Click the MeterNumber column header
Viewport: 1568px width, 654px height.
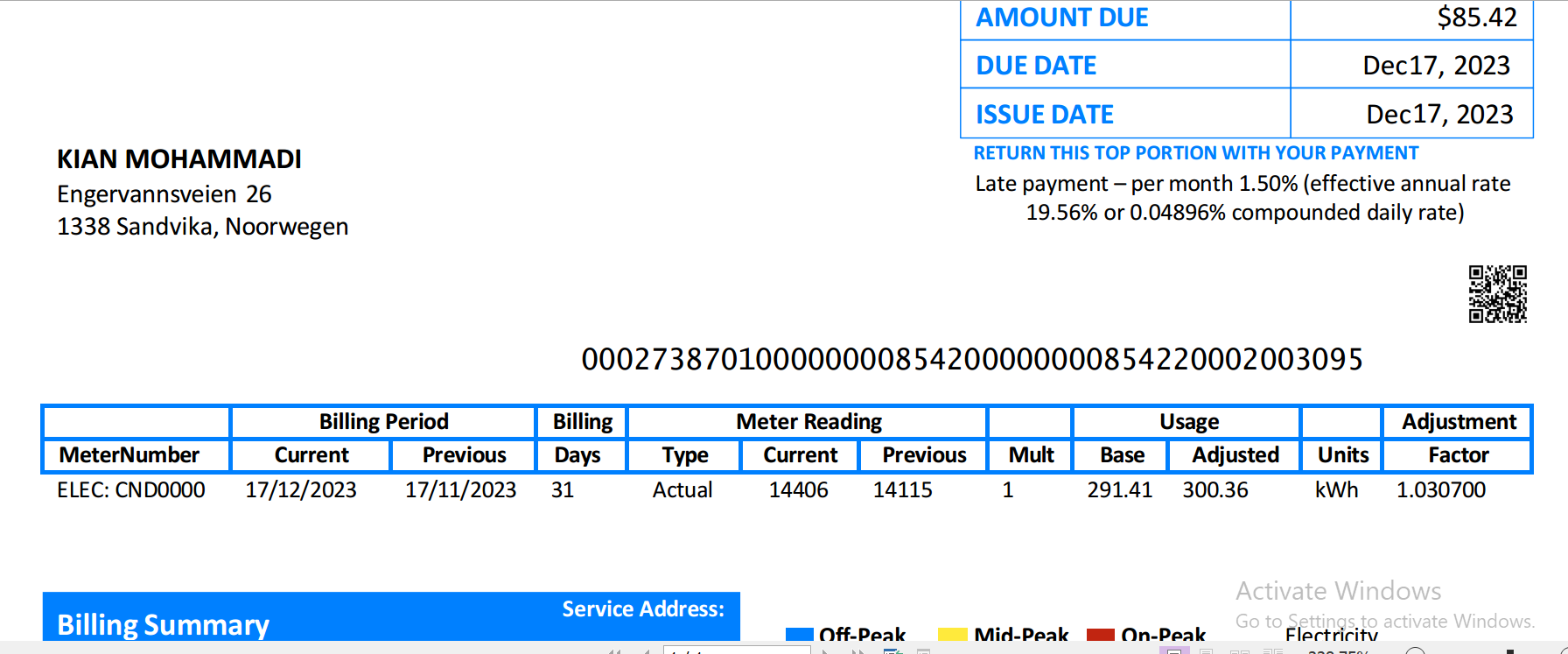pyautogui.click(x=129, y=454)
